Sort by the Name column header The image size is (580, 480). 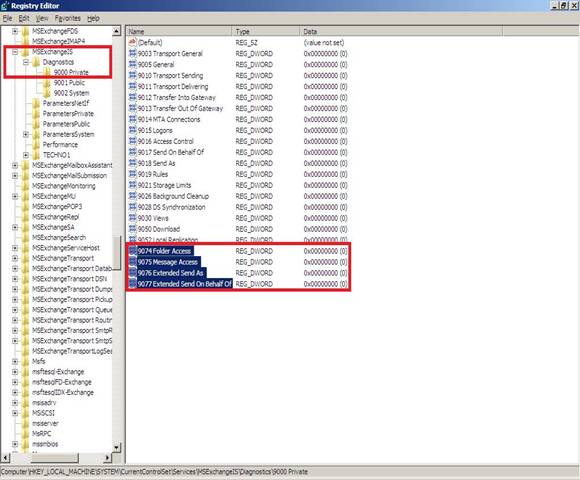(179, 31)
